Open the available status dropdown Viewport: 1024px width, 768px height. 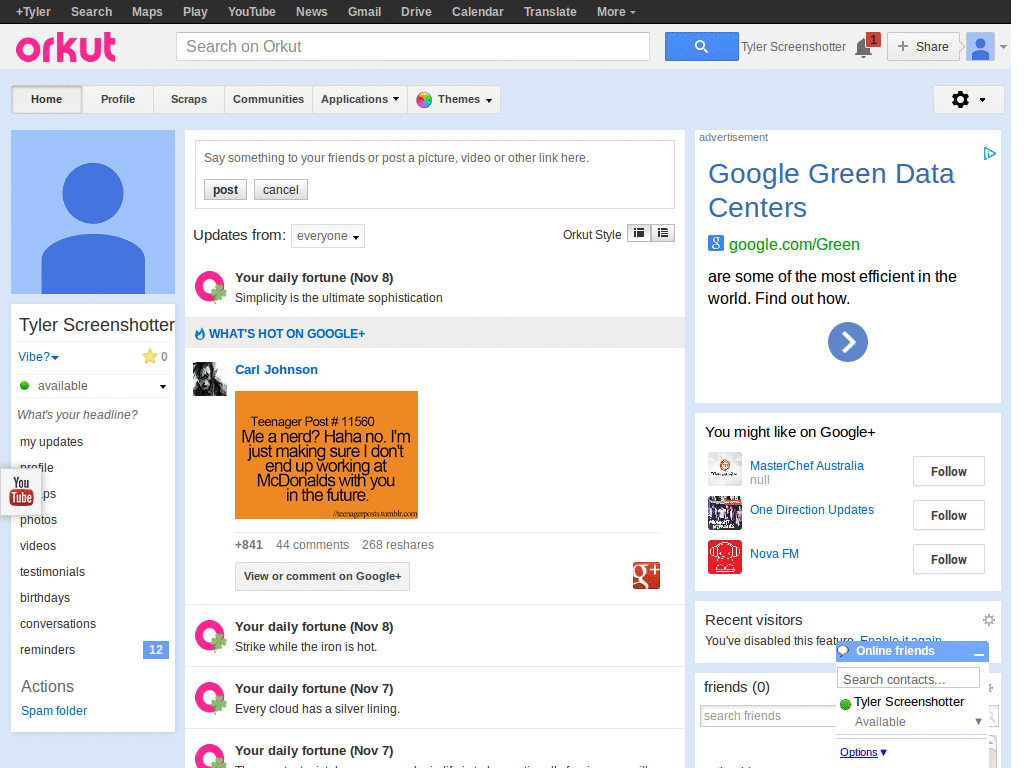(163, 387)
